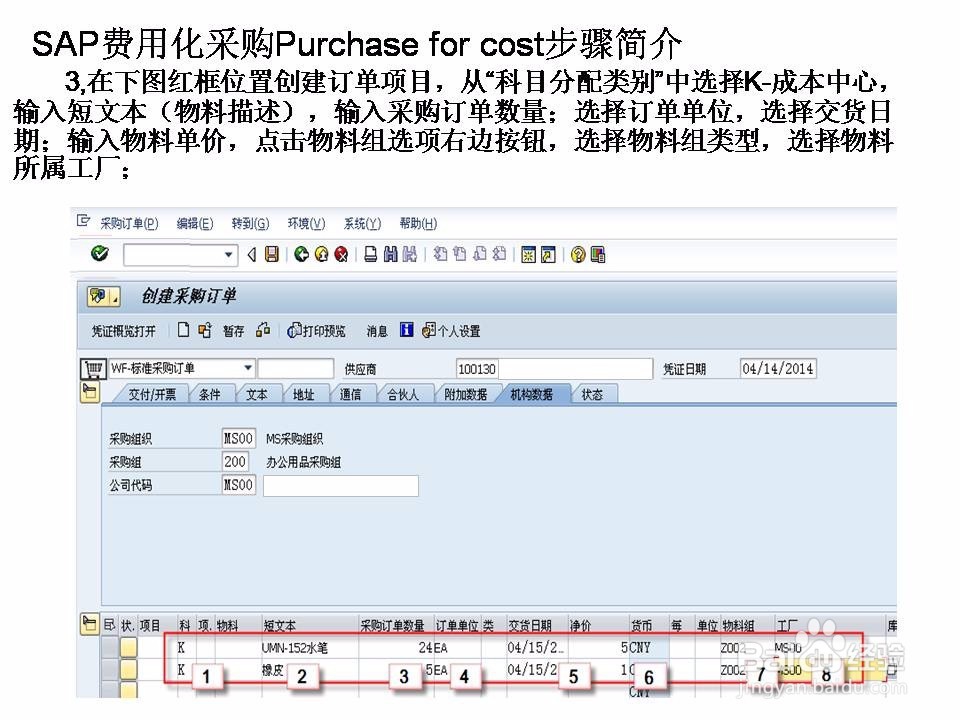Open the command field dropdown arrow
This screenshot has width=960, height=720.
coord(228,255)
